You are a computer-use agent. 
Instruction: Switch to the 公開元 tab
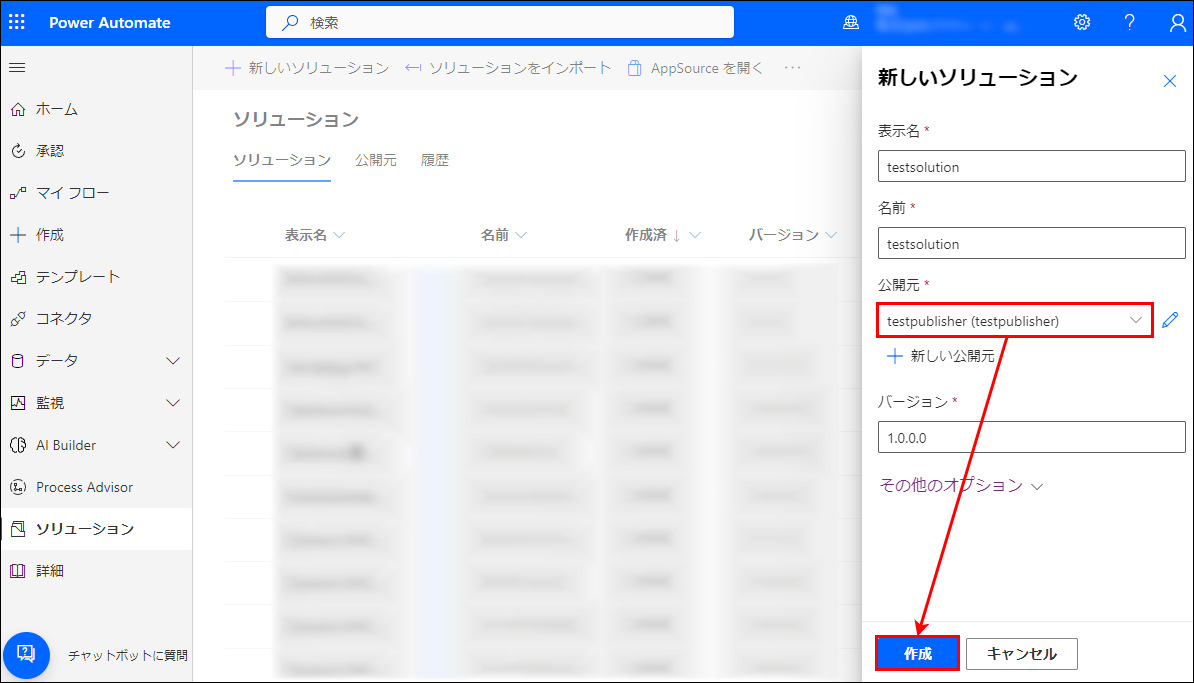375,161
